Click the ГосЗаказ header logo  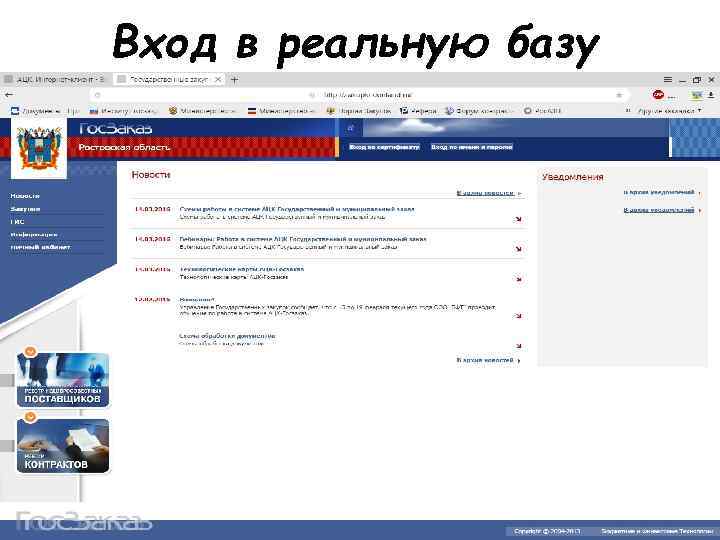[x=115, y=129]
